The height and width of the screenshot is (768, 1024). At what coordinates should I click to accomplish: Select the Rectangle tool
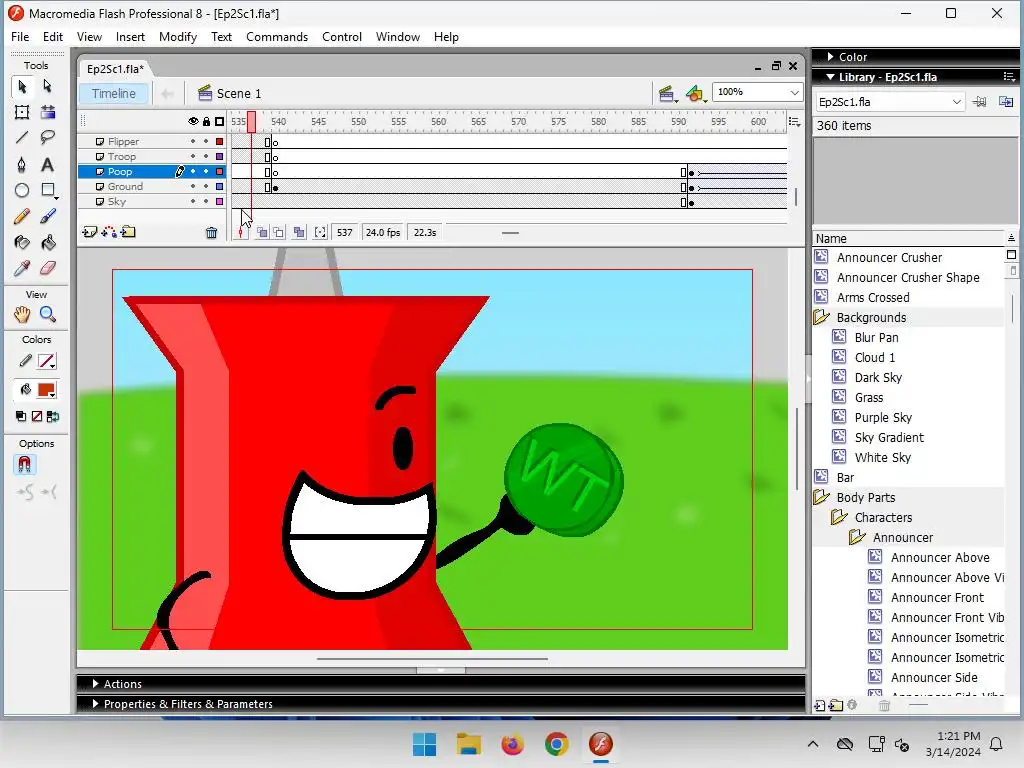[x=47, y=191]
